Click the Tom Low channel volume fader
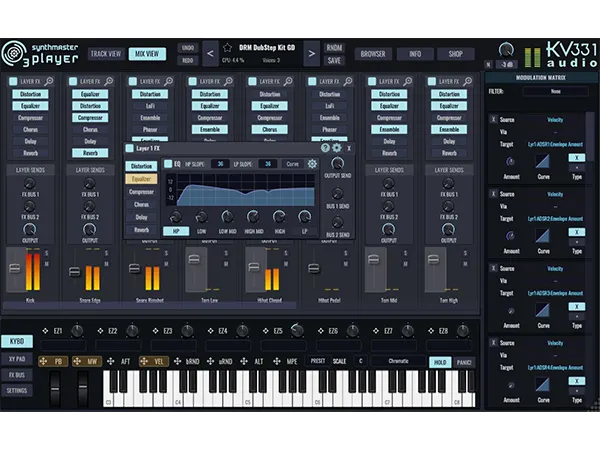Image resolution: width=600 pixels, height=450 pixels. (x=194, y=259)
